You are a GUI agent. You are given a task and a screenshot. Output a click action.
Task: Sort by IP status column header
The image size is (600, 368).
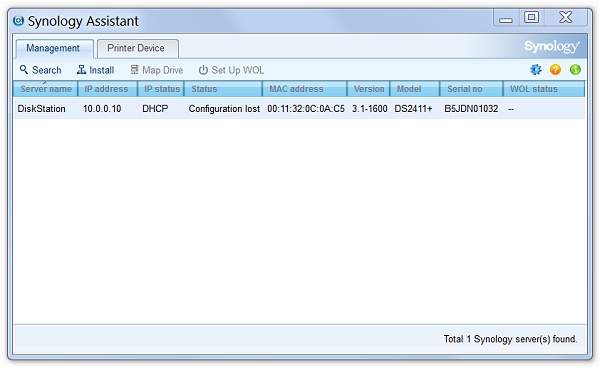pyautogui.click(x=161, y=89)
